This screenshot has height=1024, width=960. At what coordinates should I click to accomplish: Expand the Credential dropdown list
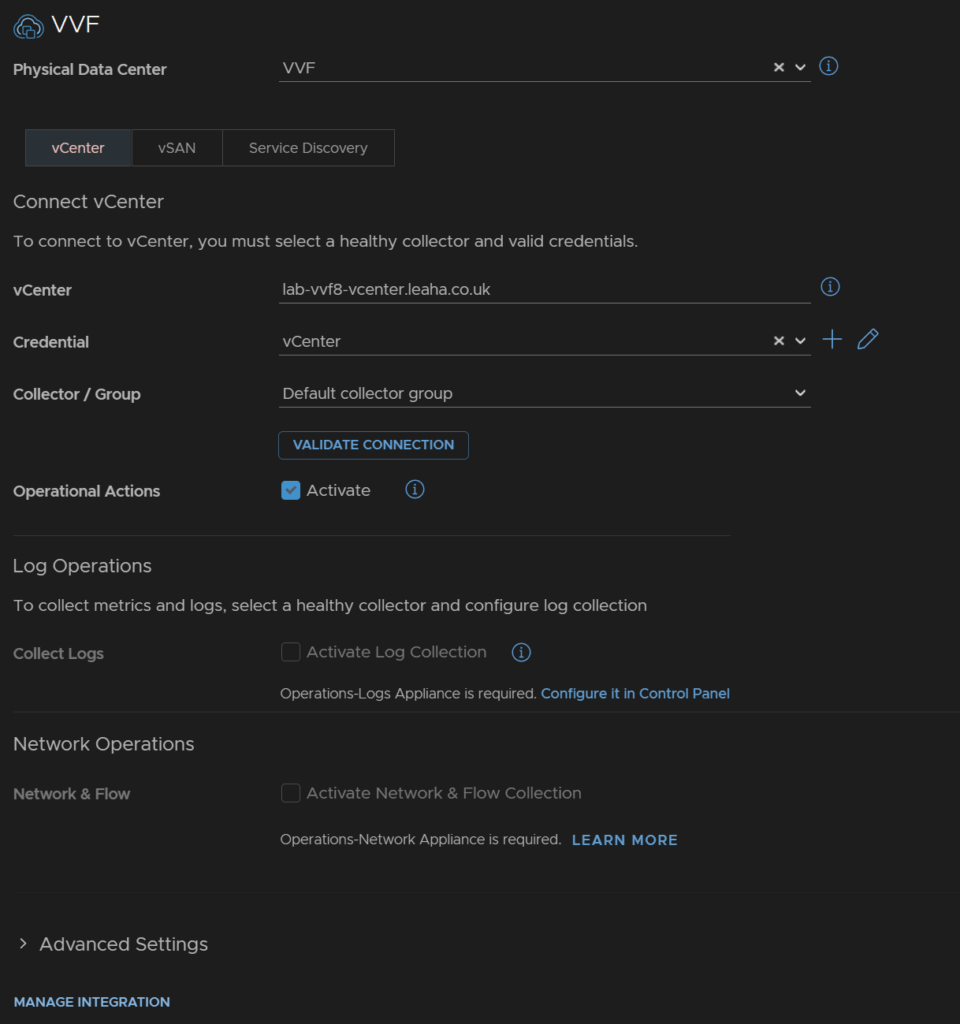800,341
